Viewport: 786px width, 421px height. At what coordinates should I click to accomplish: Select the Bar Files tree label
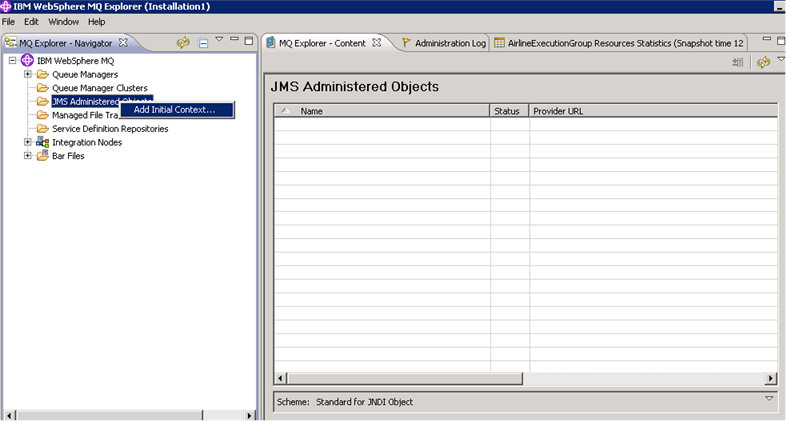pos(68,156)
